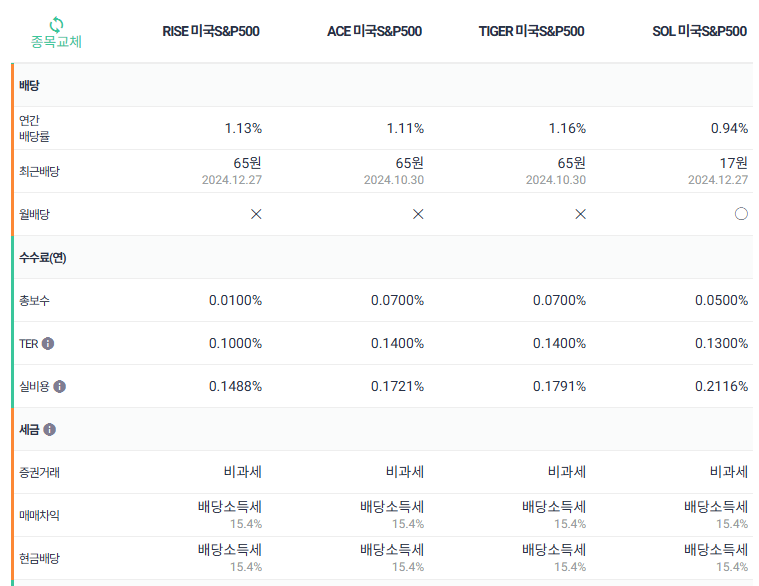Click SOL 실비용 value 0.2116%
Viewport: 759px width, 586px height.
click(722, 387)
